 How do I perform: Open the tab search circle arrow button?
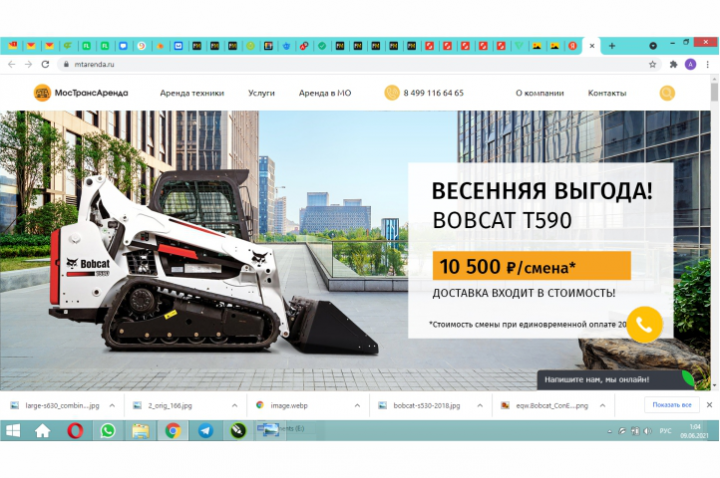click(653, 46)
